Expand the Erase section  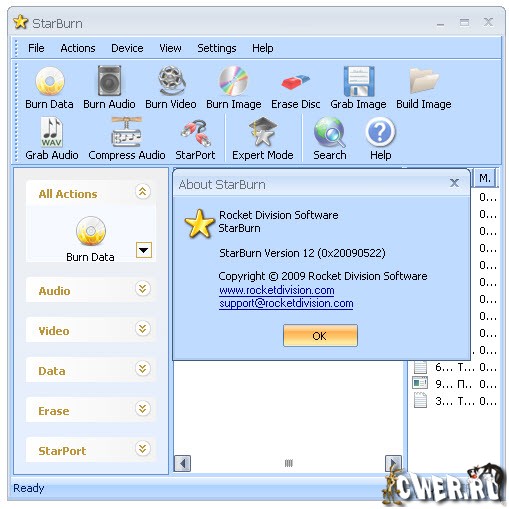pos(143,409)
